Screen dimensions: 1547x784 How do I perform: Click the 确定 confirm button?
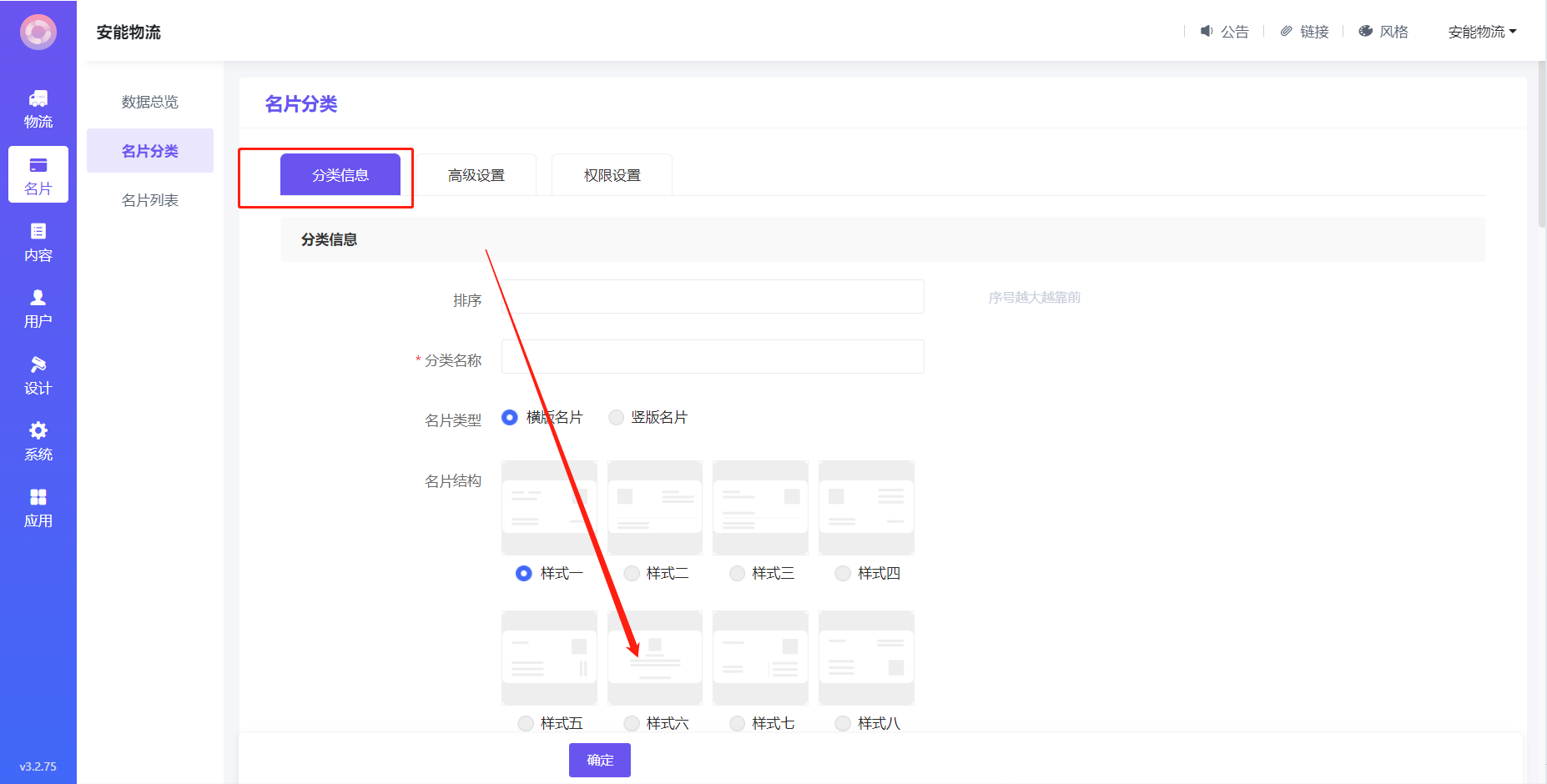click(x=599, y=761)
